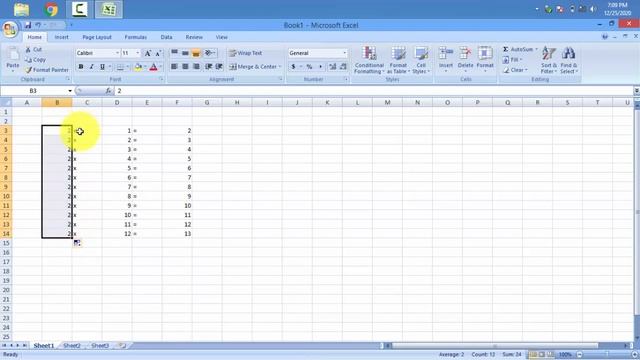Apply percent style
This screenshot has width=640, height=360.
[309, 67]
